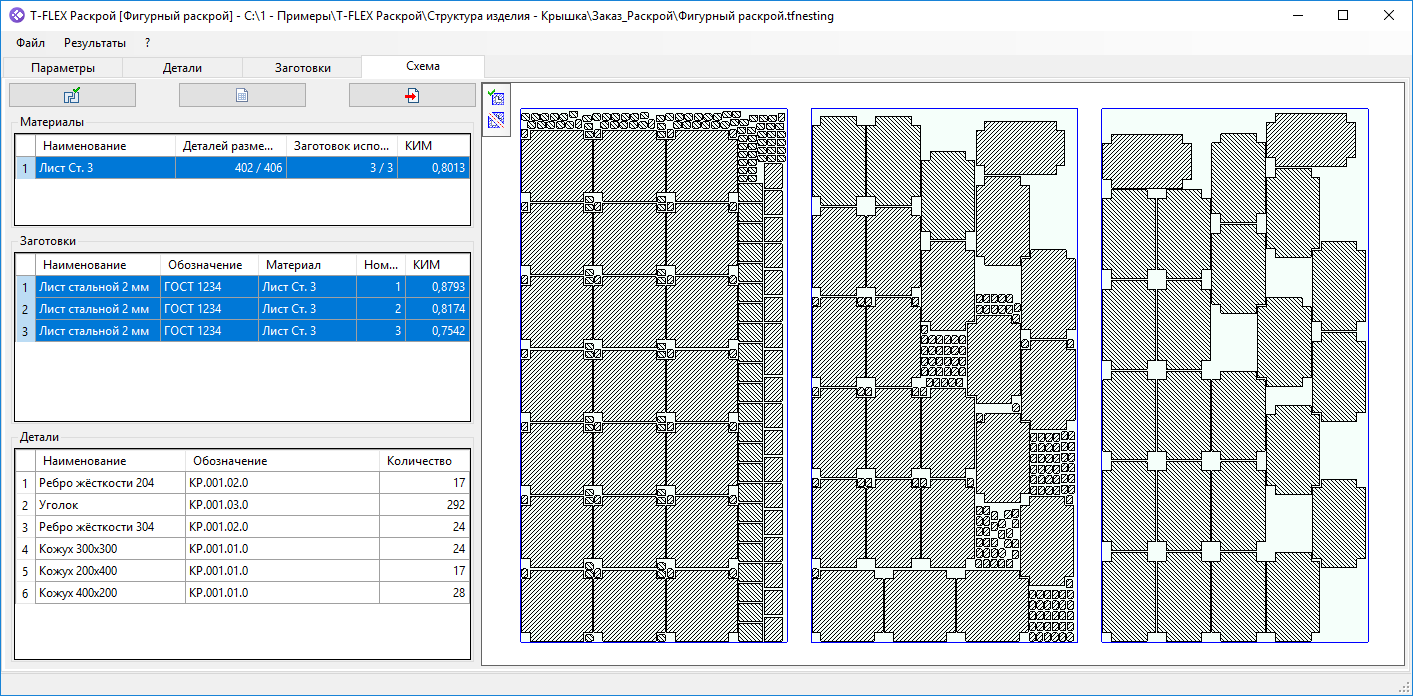Image resolution: width=1413 pixels, height=696 pixels.
Task: Click the export button with red arrow
Action: [x=412, y=95]
